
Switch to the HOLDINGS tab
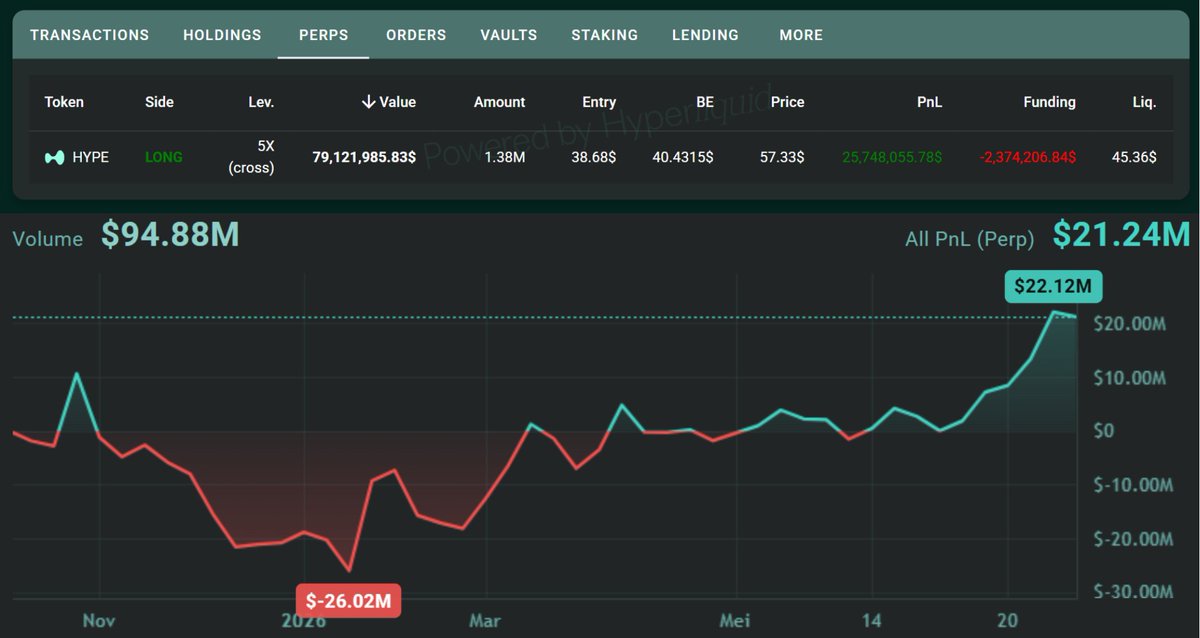click(x=222, y=35)
